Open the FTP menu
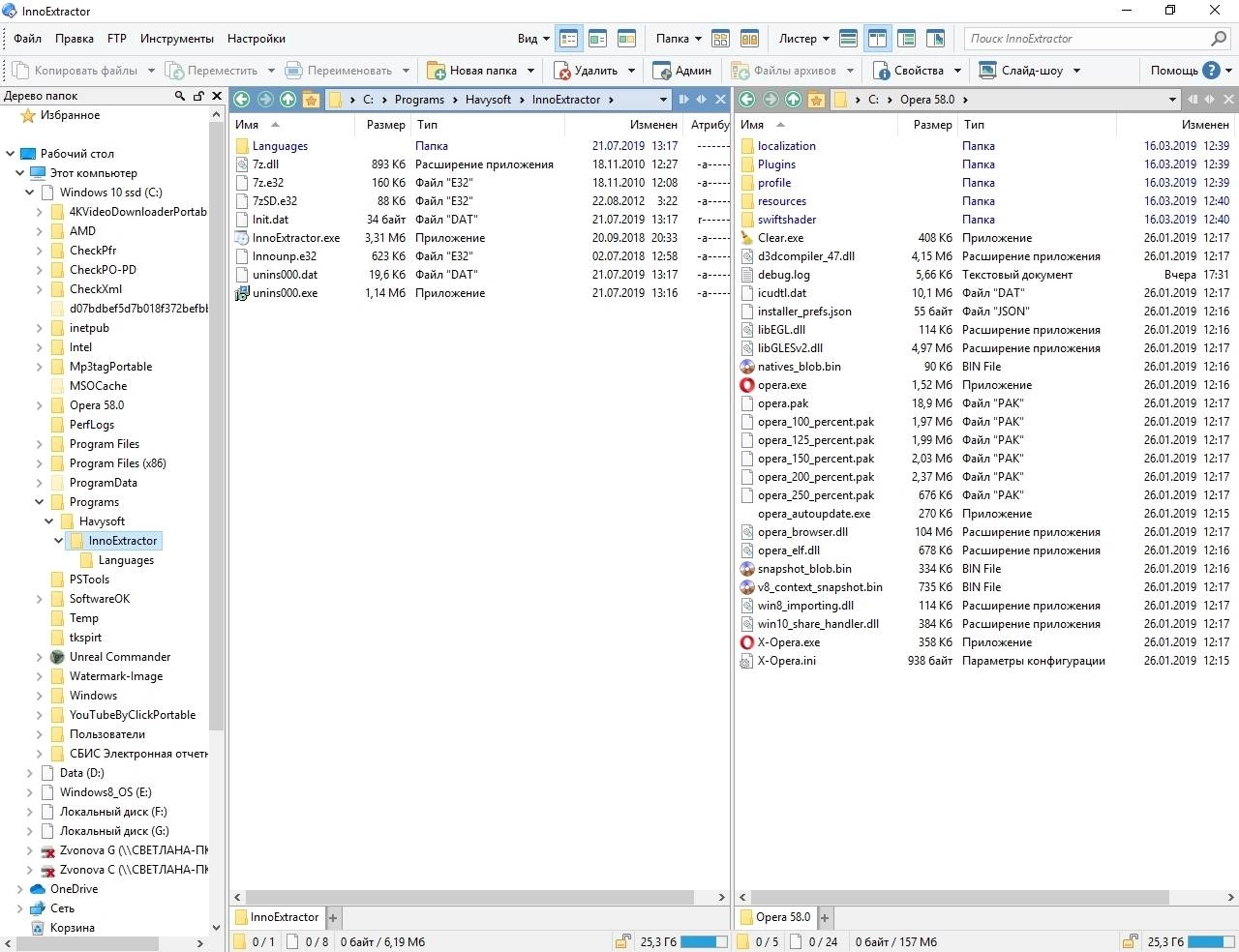Viewport: 1239px width, 952px height. [x=117, y=39]
